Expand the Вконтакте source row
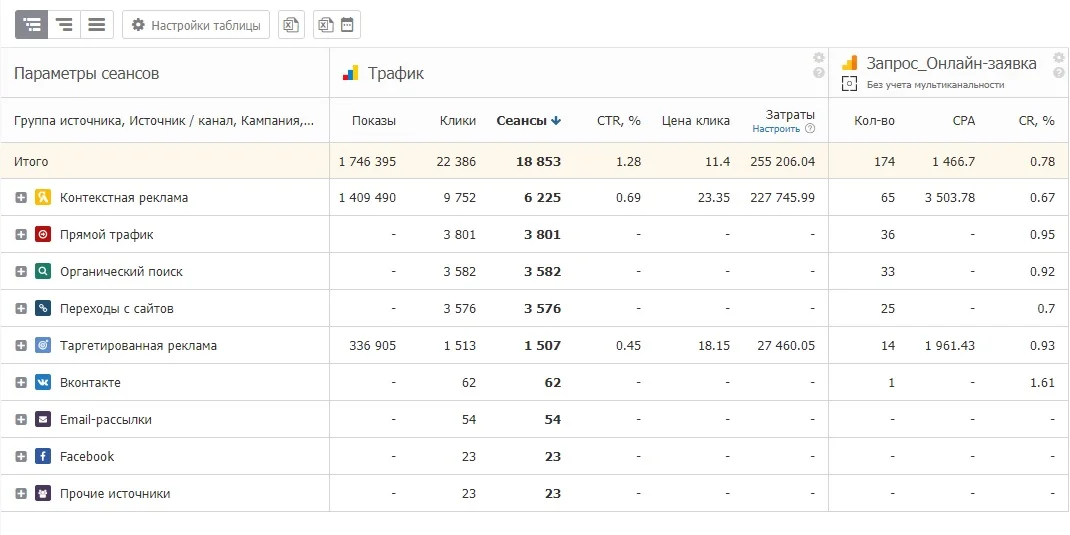The image size is (1070, 535). [x=20, y=383]
